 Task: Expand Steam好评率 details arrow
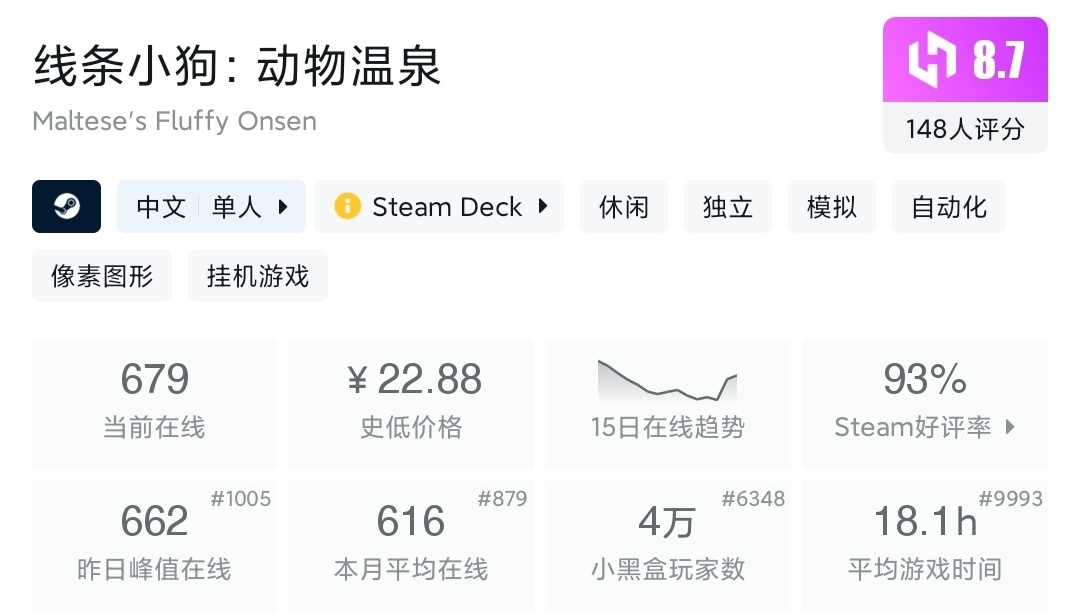(1010, 427)
